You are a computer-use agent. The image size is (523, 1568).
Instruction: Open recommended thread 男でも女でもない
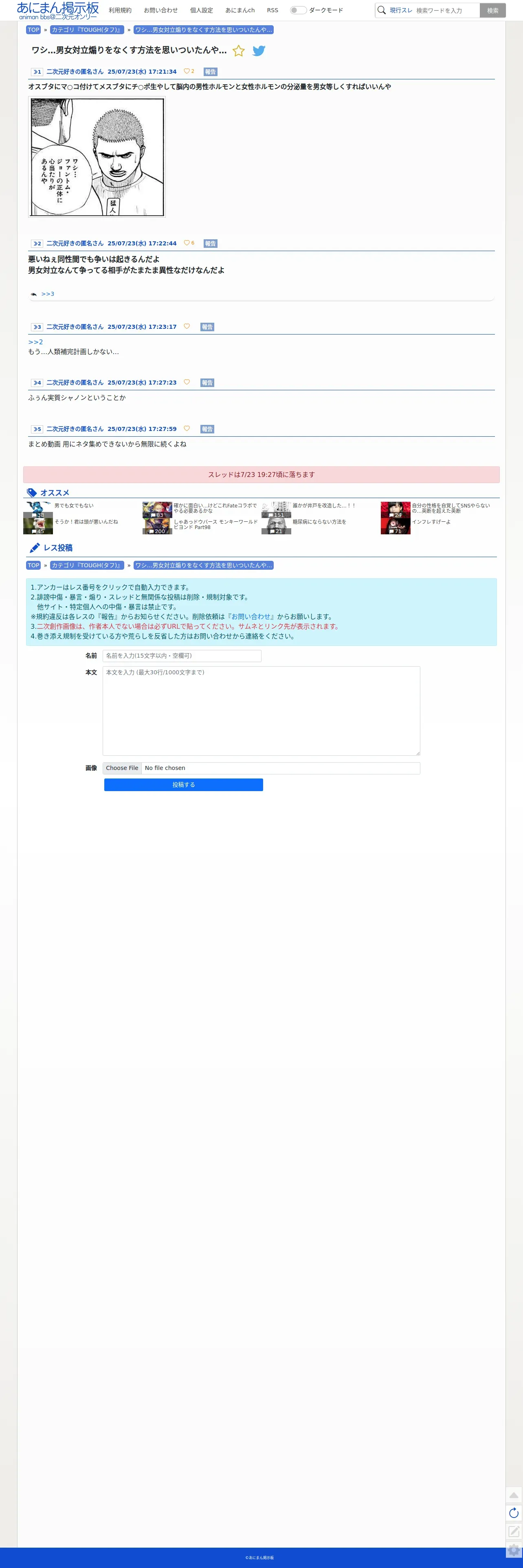[x=74, y=506]
